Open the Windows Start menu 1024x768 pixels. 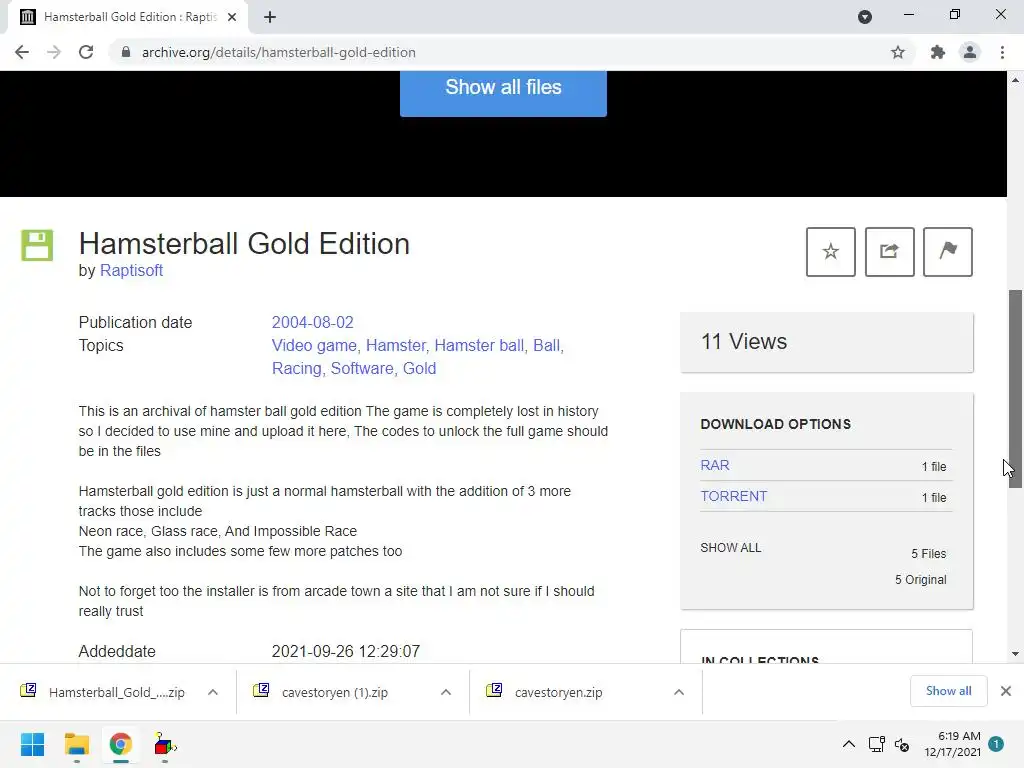(32, 744)
